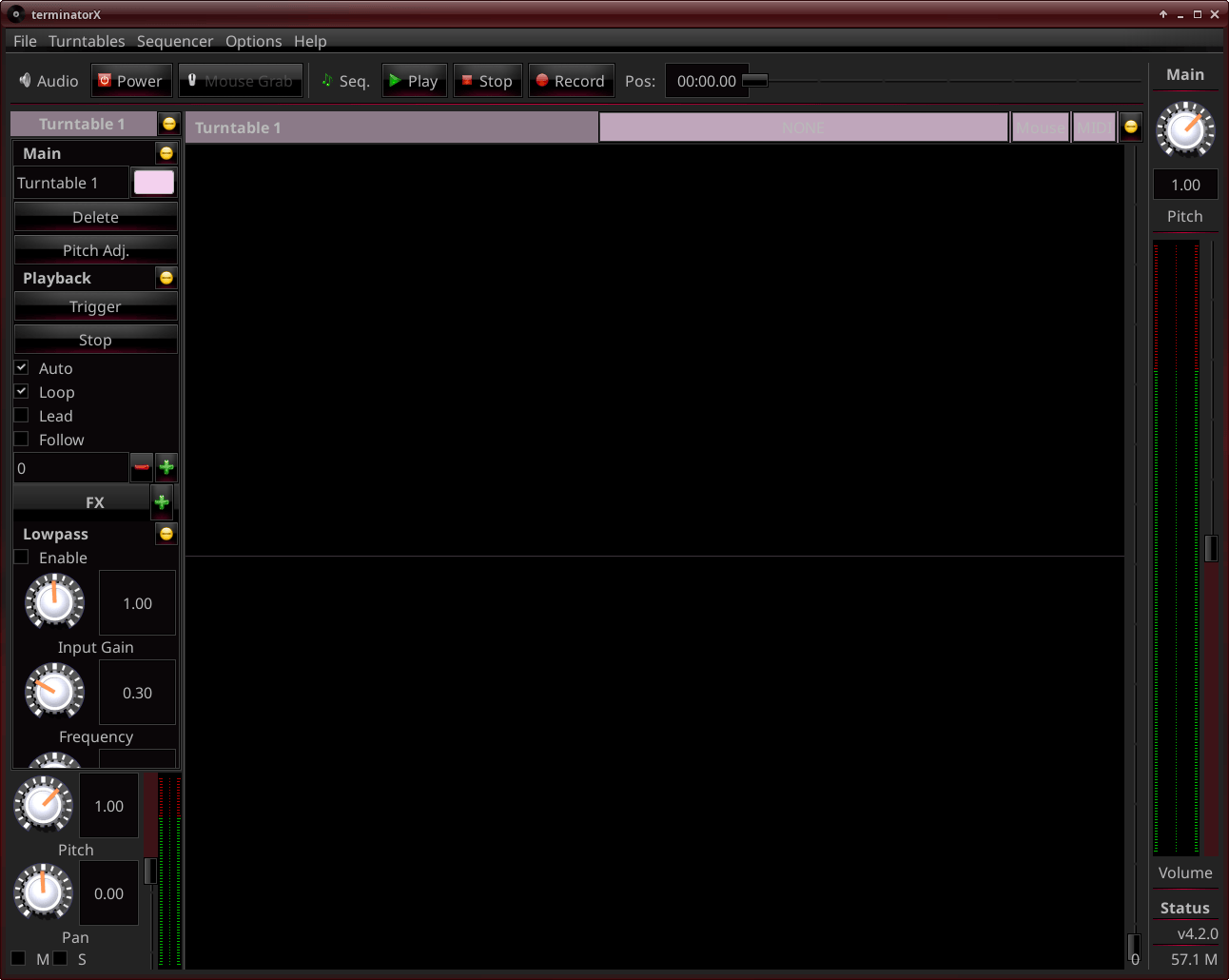The height and width of the screenshot is (980, 1229).
Task: Minimize Turntable 1 control panel header
Action: [169, 124]
